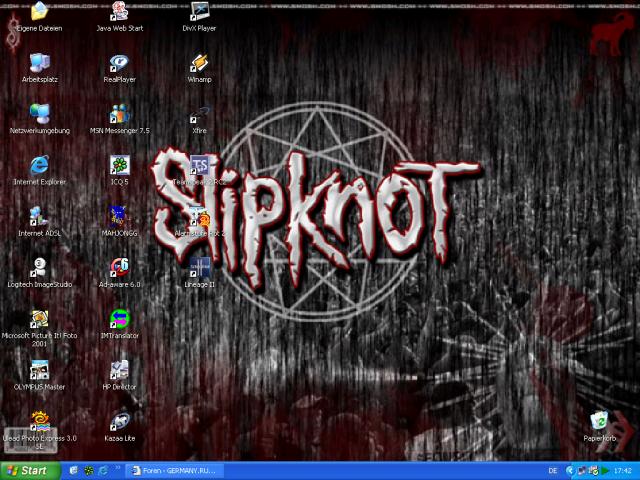Click the green arrow tray icon
Viewport: 640px width, 480px height.
click(x=605, y=471)
